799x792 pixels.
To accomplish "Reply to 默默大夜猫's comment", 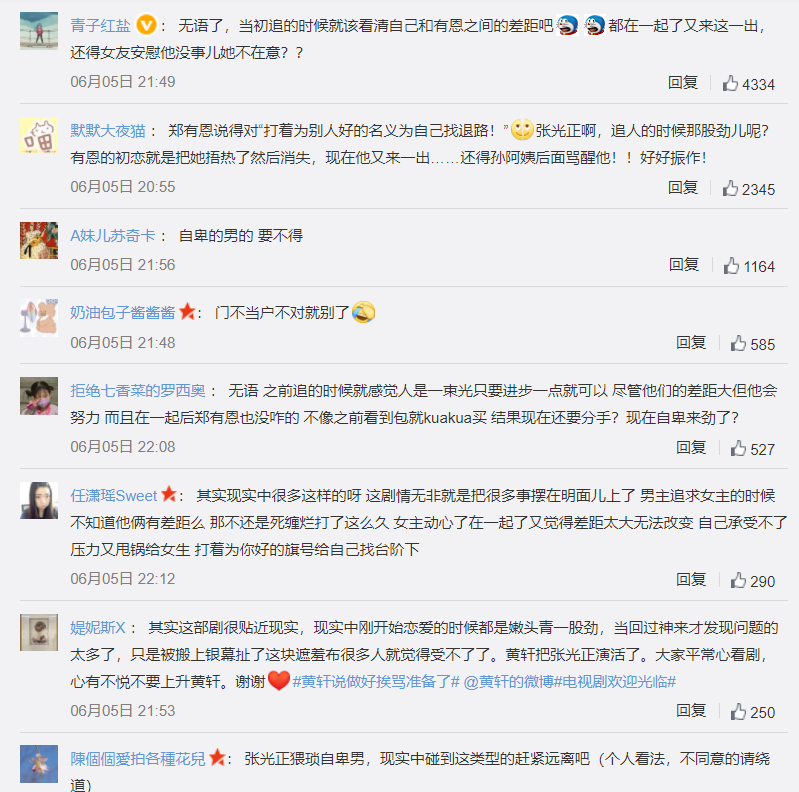I will pos(683,188).
